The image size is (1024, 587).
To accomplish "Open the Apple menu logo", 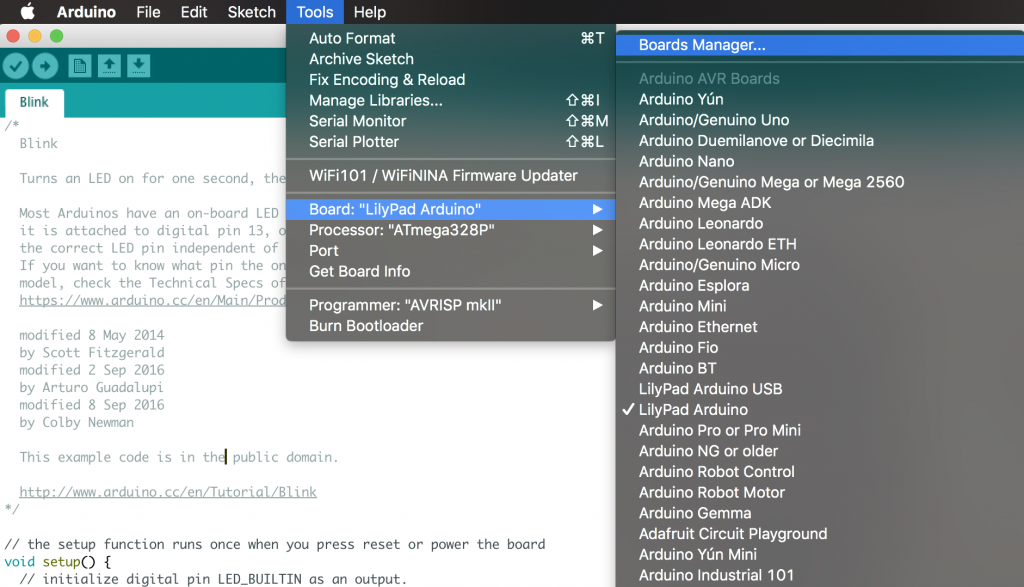I will [x=27, y=12].
